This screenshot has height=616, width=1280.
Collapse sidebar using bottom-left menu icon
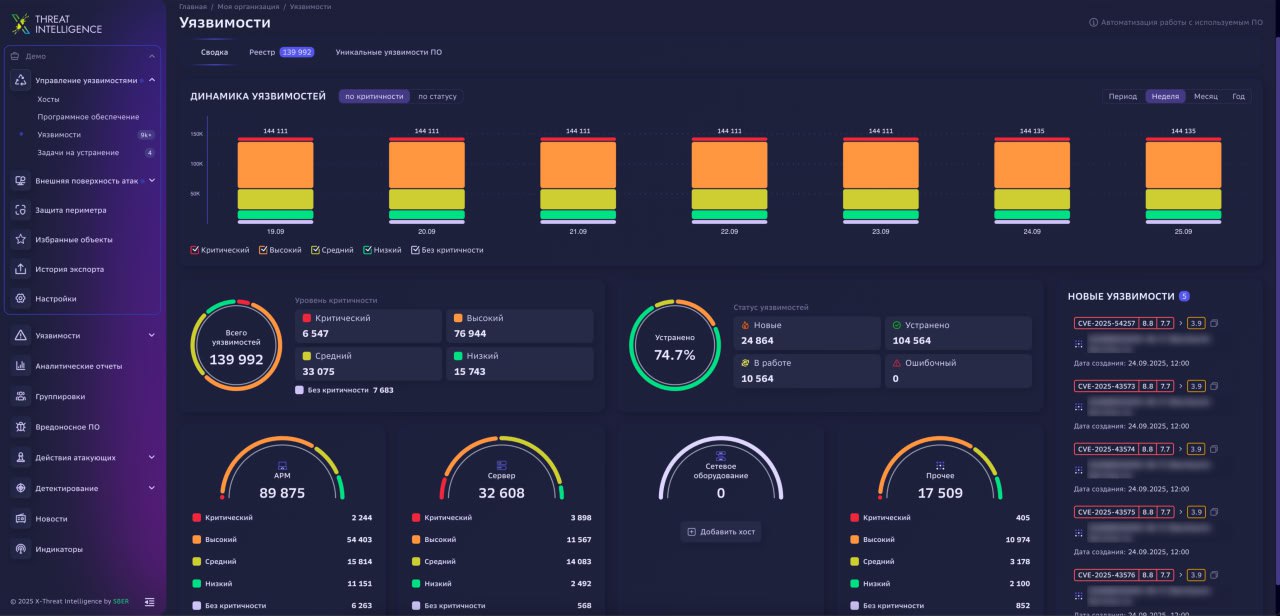[x=149, y=601]
